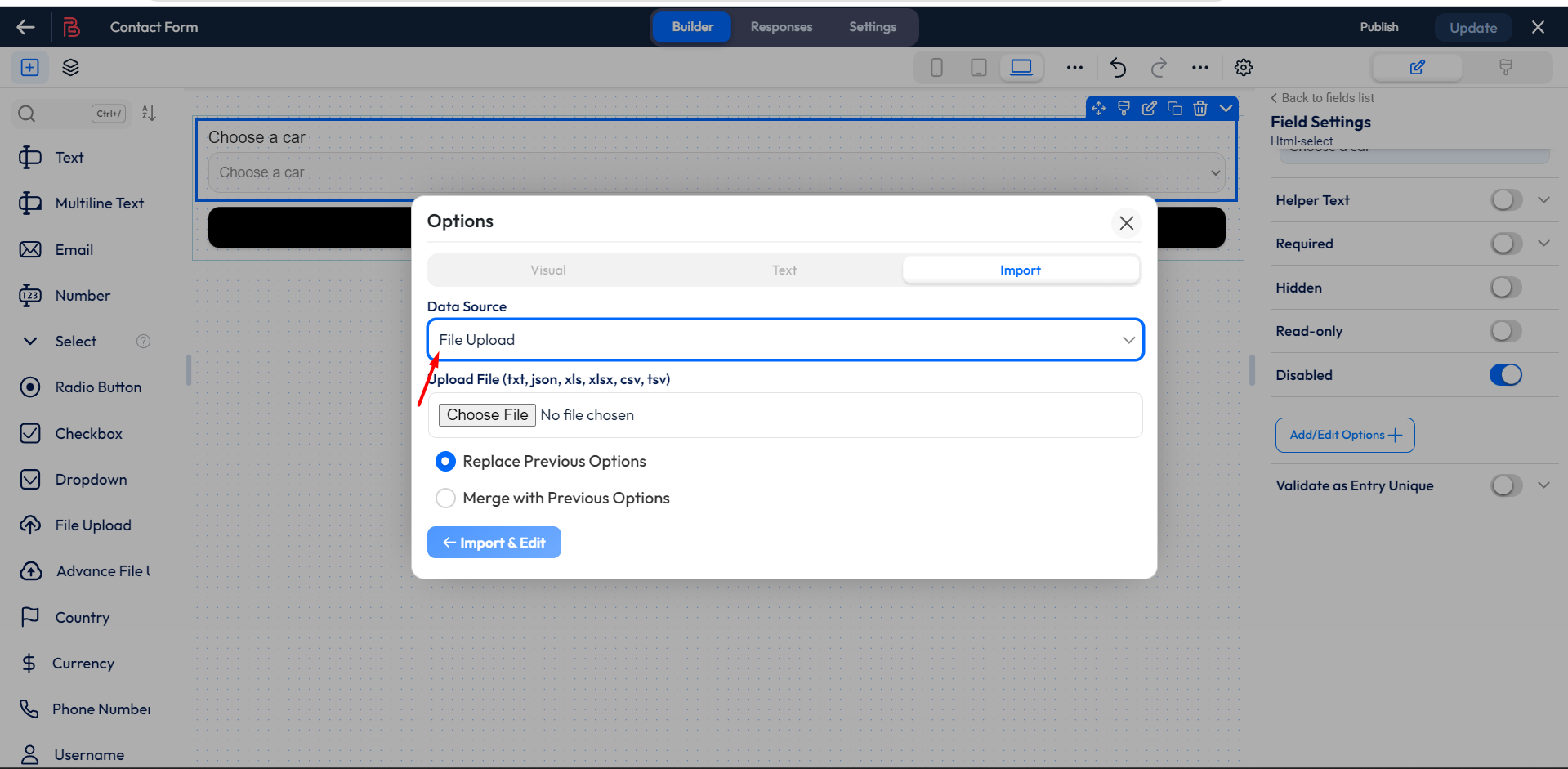This screenshot has height=769, width=1568.
Task: Open the Data Source dropdown
Action: click(784, 339)
